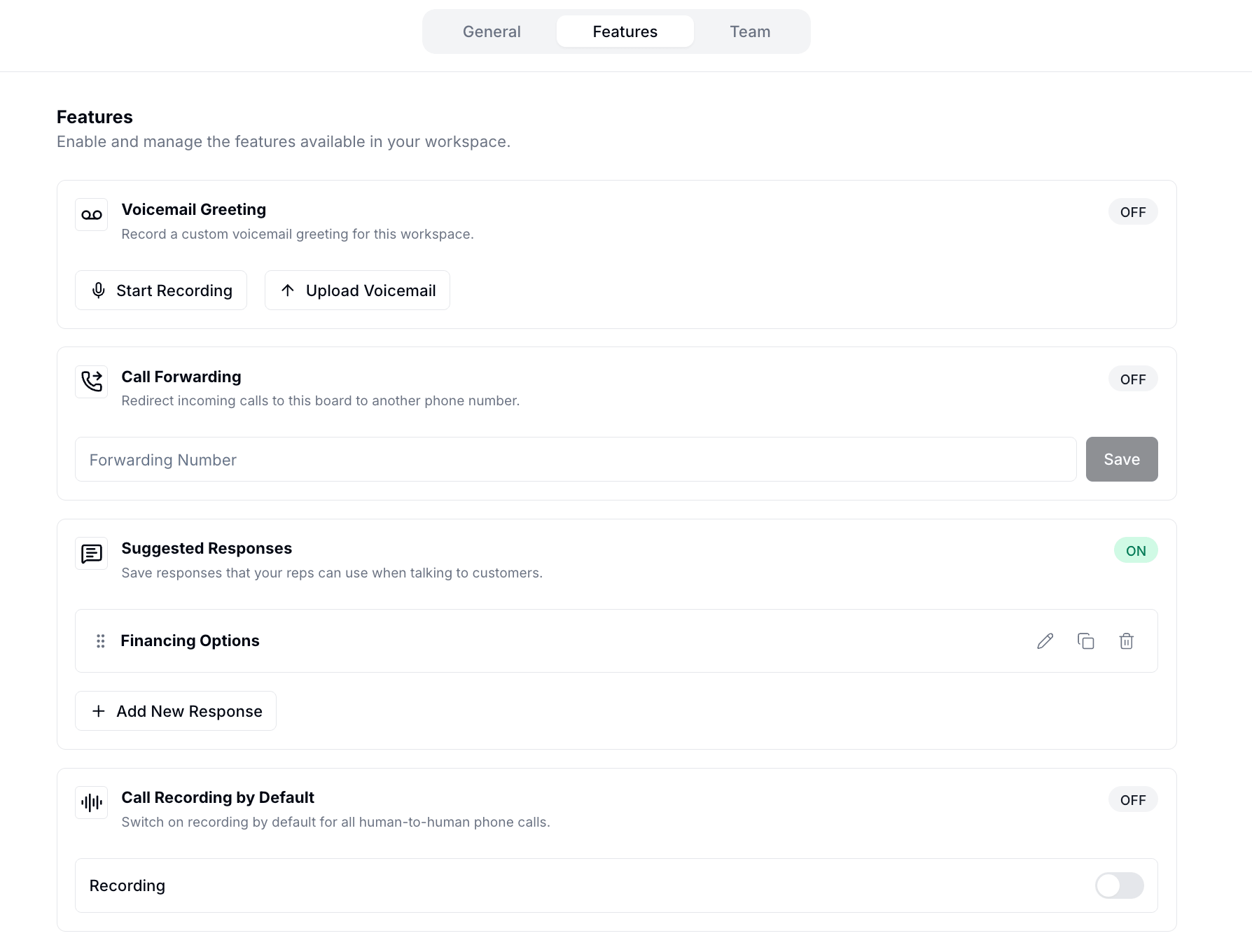Edit Financing Options with the pencil icon
Image resolution: width=1252 pixels, height=952 pixels.
[1045, 641]
